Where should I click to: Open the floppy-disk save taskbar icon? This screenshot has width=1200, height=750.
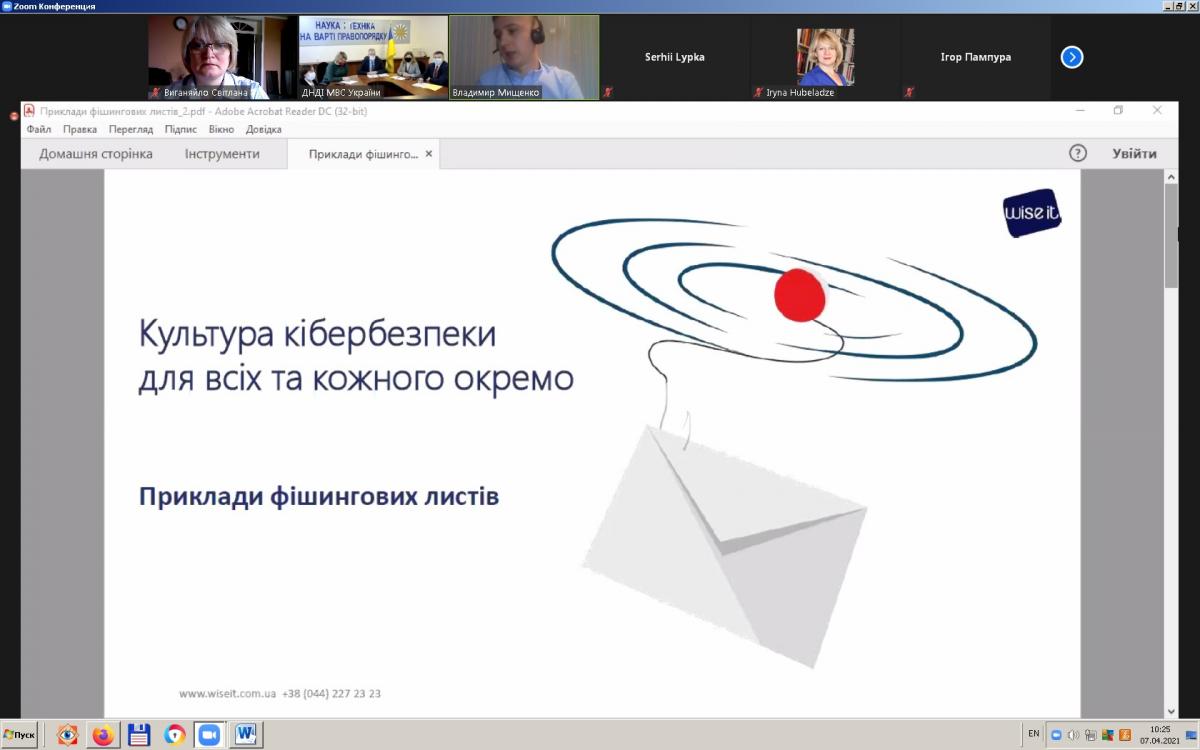pos(139,735)
